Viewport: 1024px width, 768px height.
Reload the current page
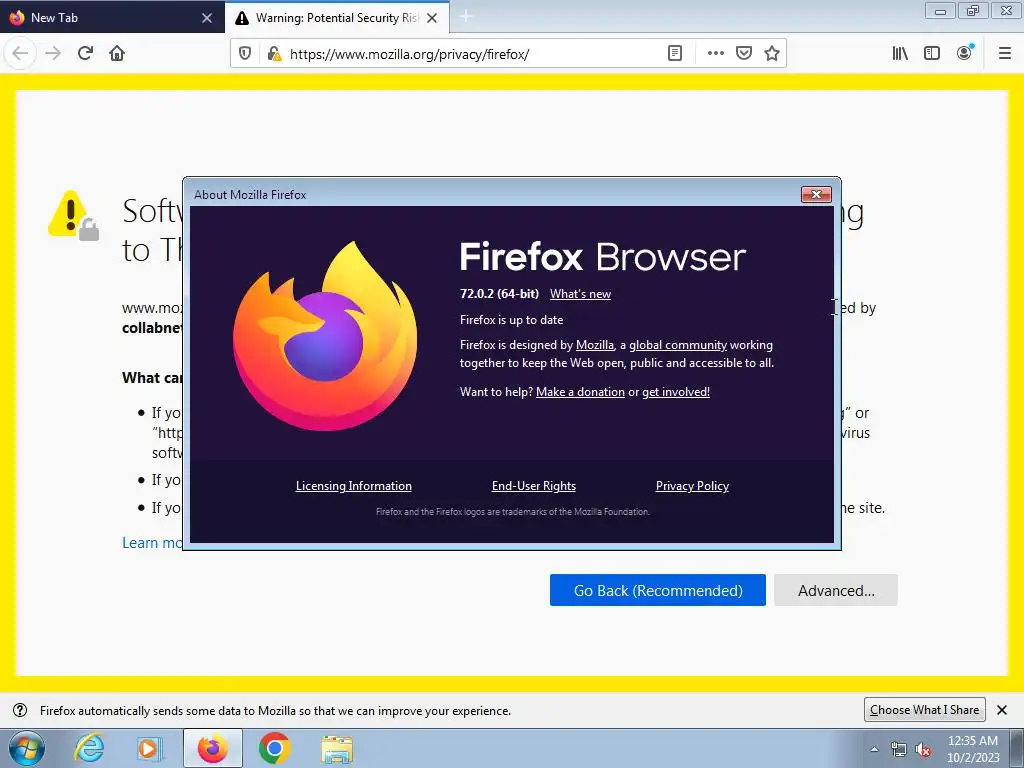coord(85,53)
